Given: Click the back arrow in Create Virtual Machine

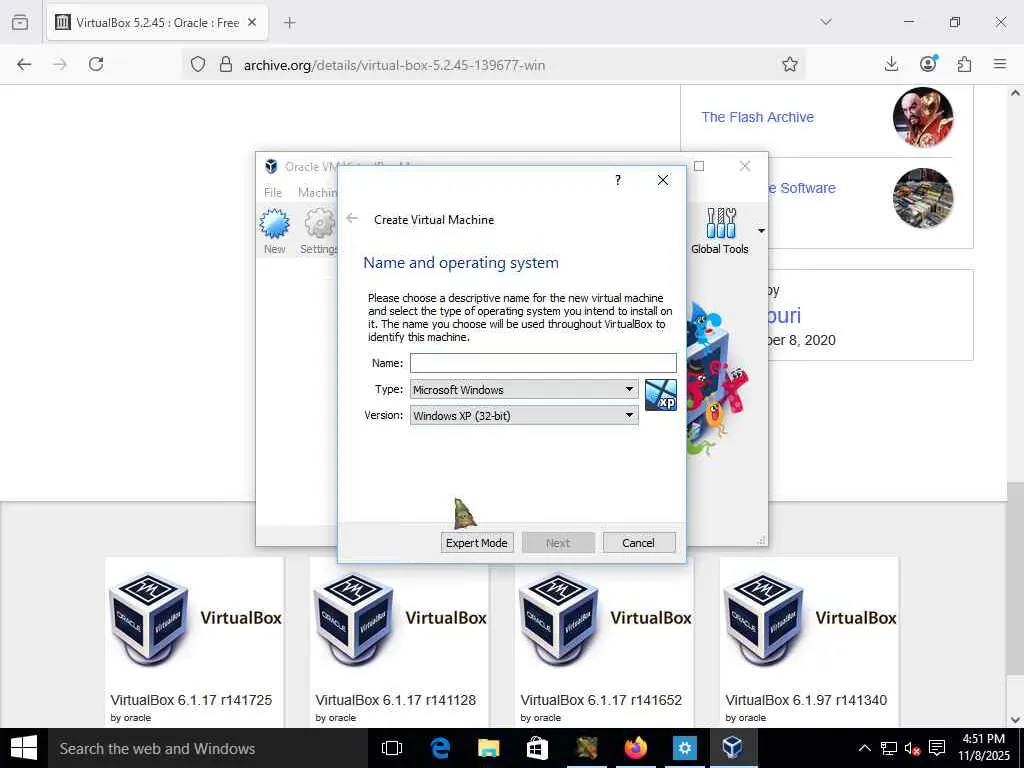Looking at the screenshot, I should pyautogui.click(x=353, y=219).
